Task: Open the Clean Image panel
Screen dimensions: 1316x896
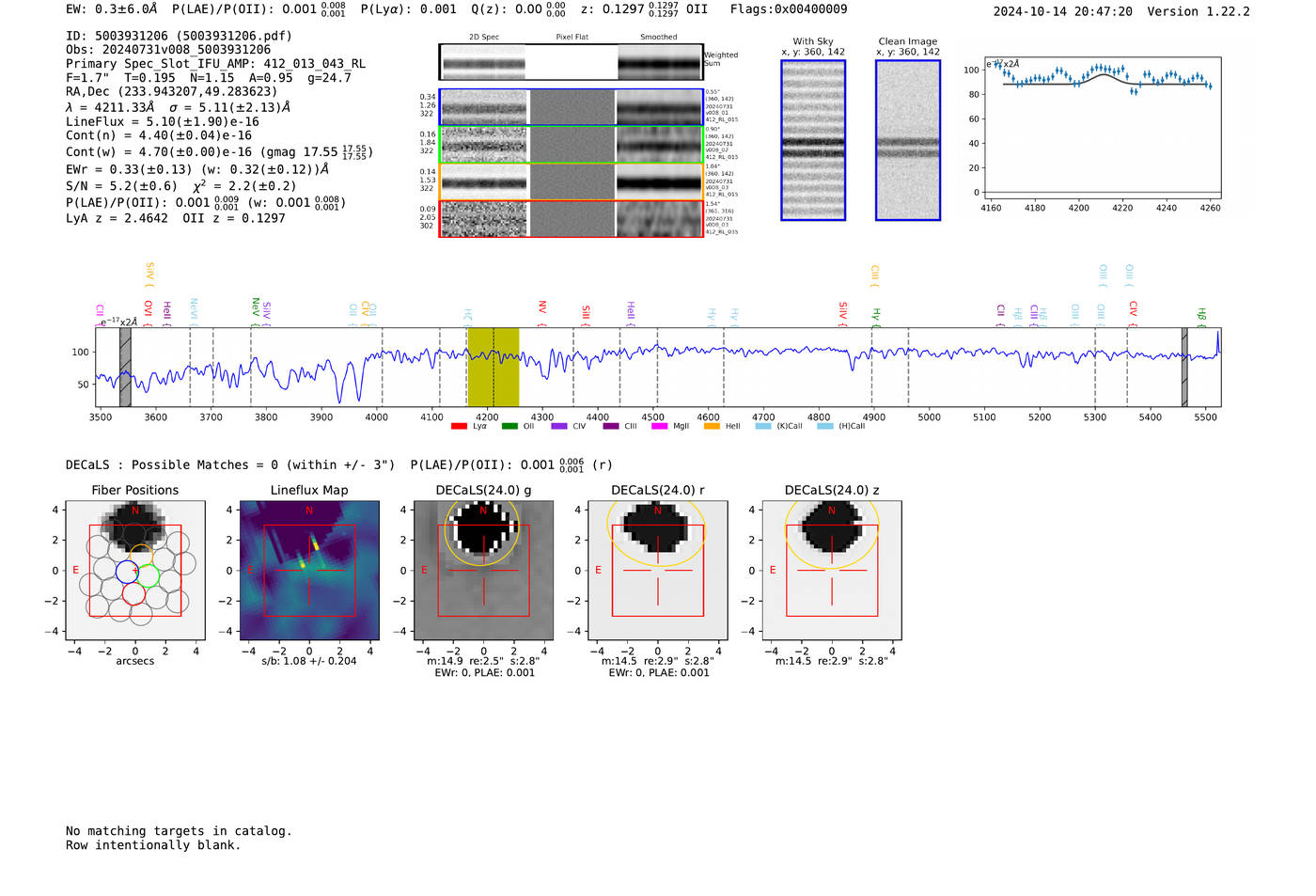Action: 908,140
